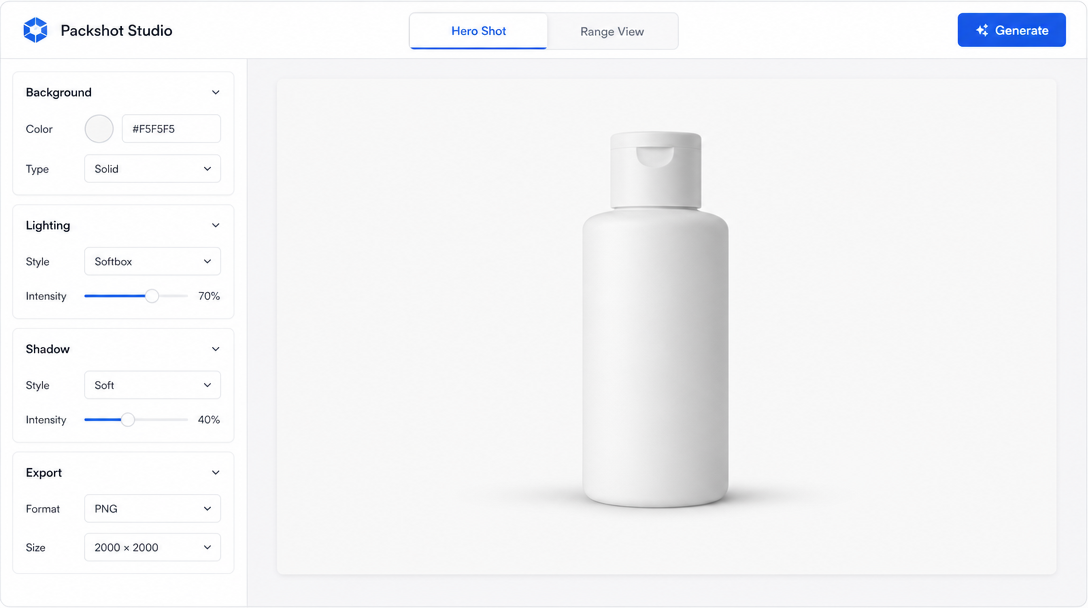Click the Size label in Export
The height and width of the screenshot is (608, 1088).
[35, 548]
